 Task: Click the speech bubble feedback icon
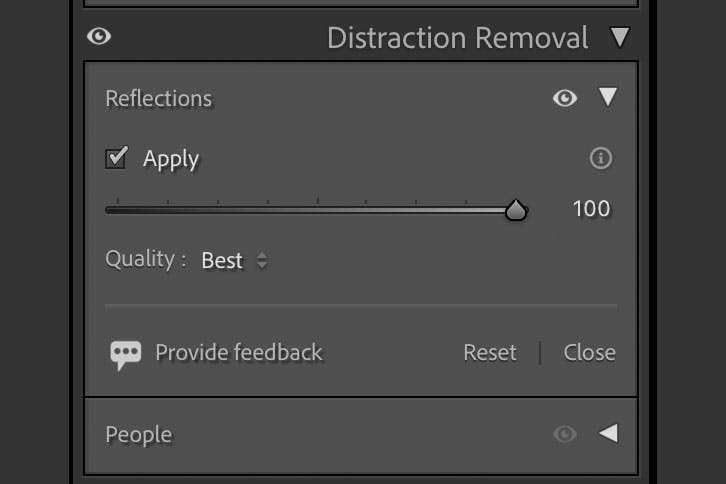[125, 355]
